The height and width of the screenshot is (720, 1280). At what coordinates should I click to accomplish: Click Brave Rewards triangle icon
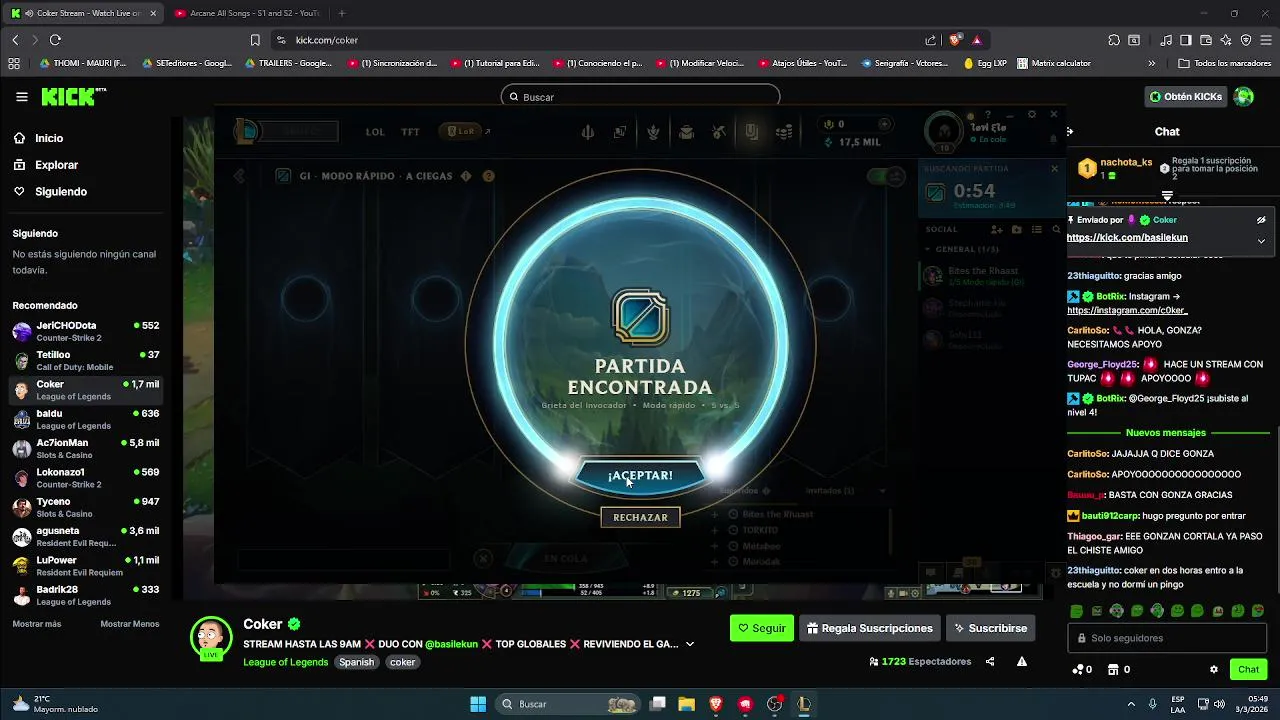tap(977, 40)
